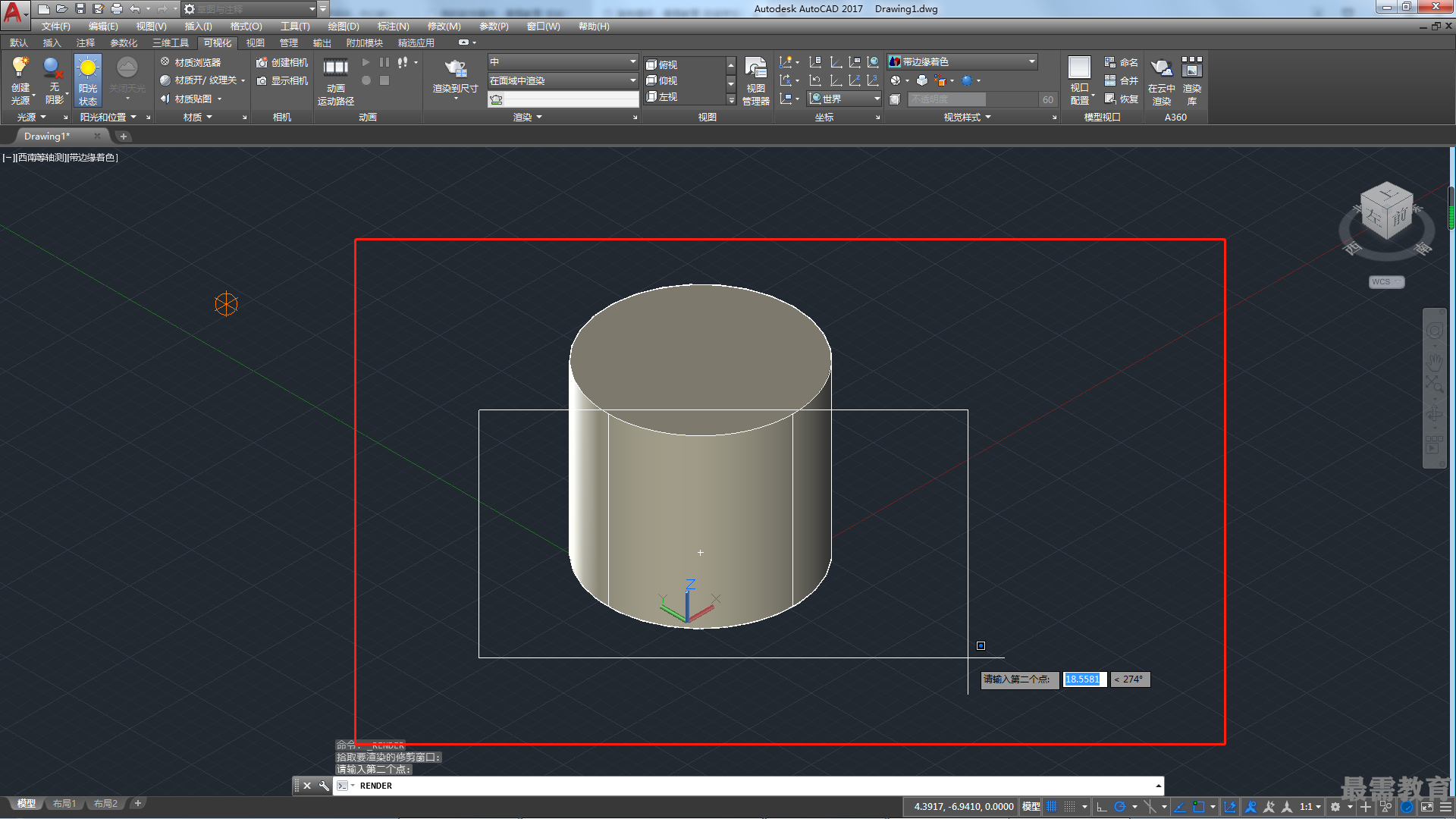Screen dimensions: 1456x819
Task: Open the visual style dropdown 带边缘着色
Action: tap(962, 61)
